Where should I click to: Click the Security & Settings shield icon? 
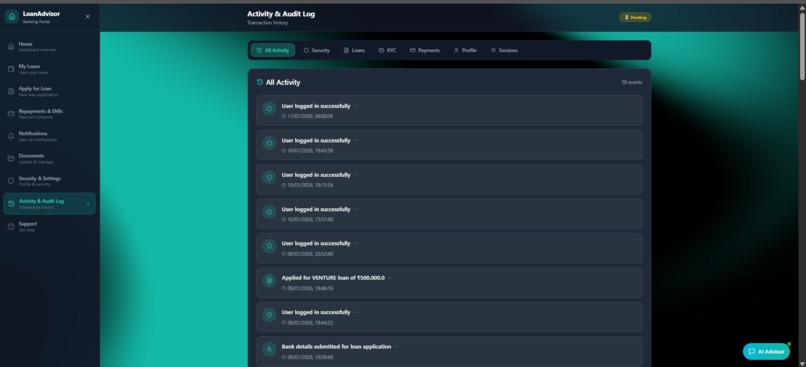11,181
